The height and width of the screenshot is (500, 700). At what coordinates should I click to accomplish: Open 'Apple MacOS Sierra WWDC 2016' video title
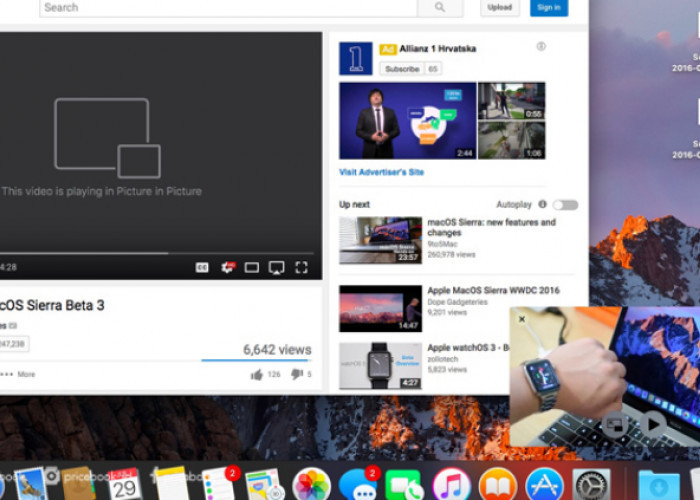[493, 290]
